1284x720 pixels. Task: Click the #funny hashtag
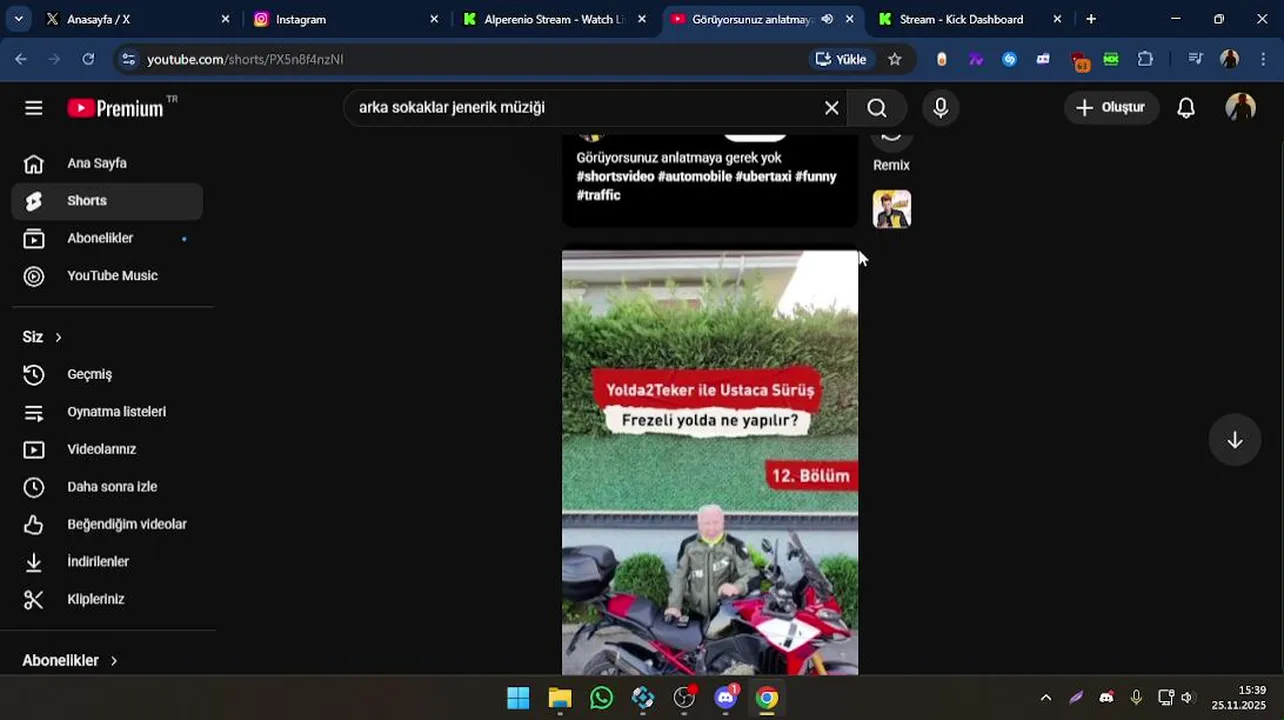pyautogui.click(x=816, y=176)
